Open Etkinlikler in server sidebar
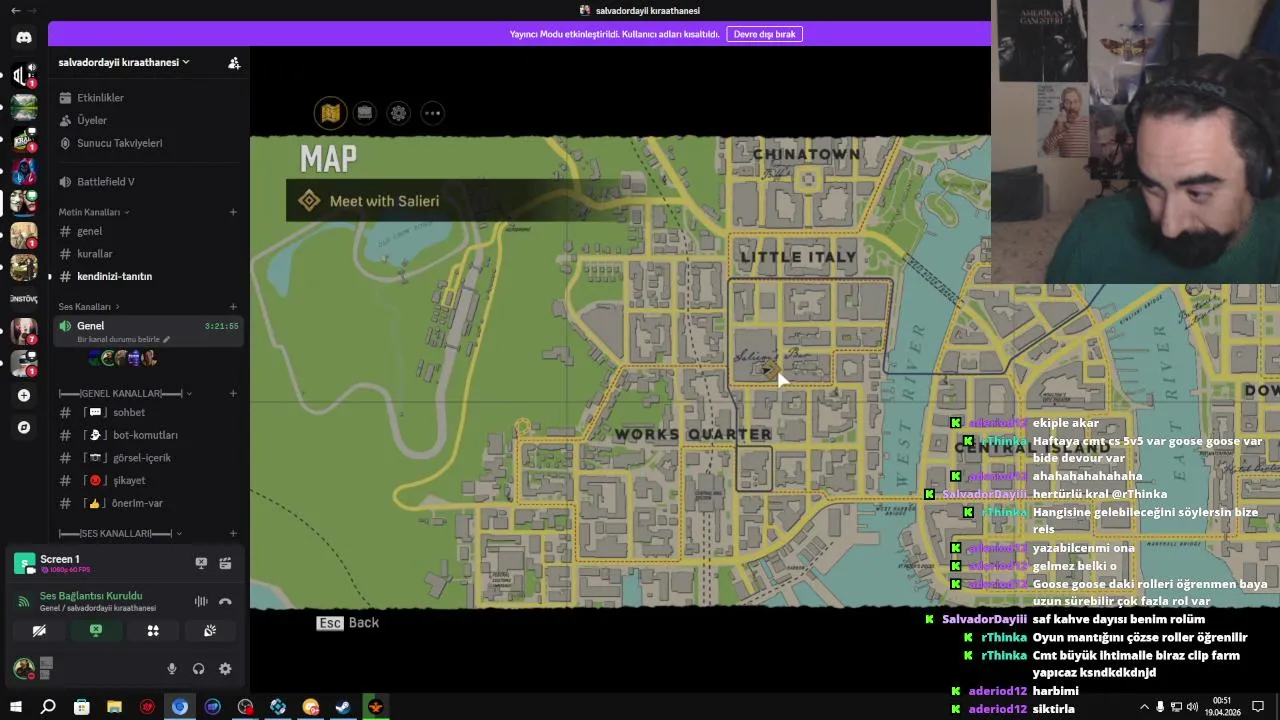 [x=148, y=98]
